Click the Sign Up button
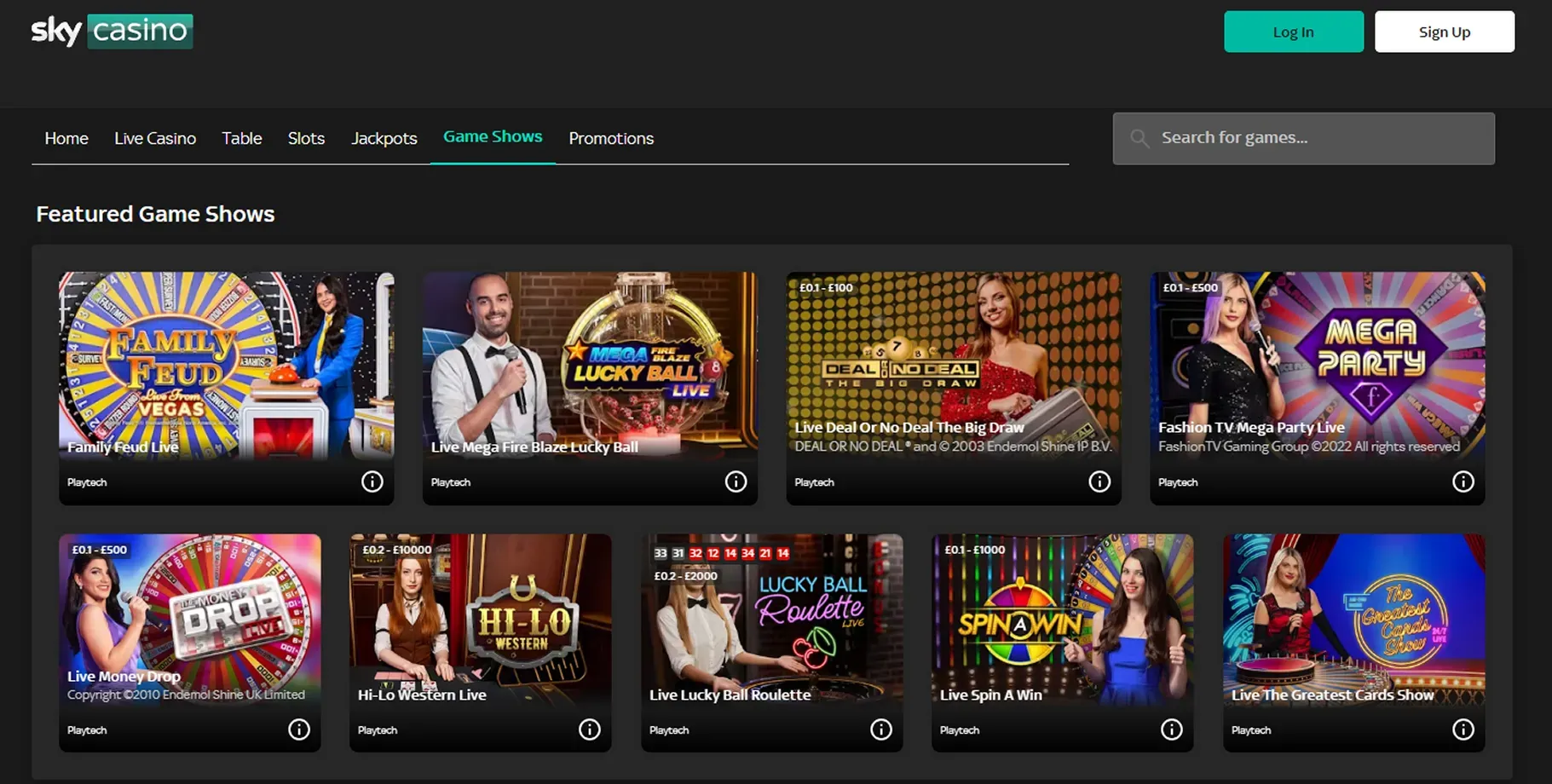1552x784 pixels. (x=1445, y=32)
